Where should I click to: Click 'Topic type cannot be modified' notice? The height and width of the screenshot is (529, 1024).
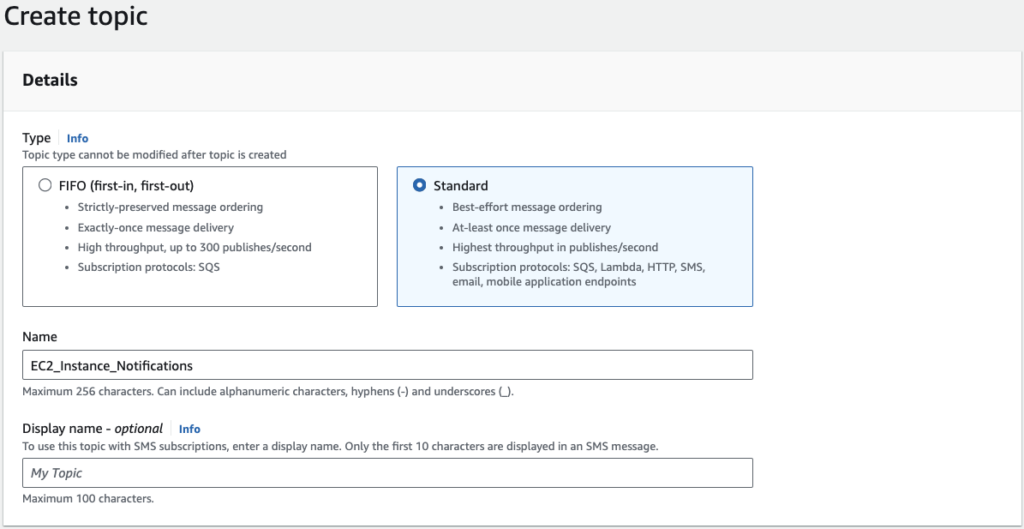coord(154,155)
